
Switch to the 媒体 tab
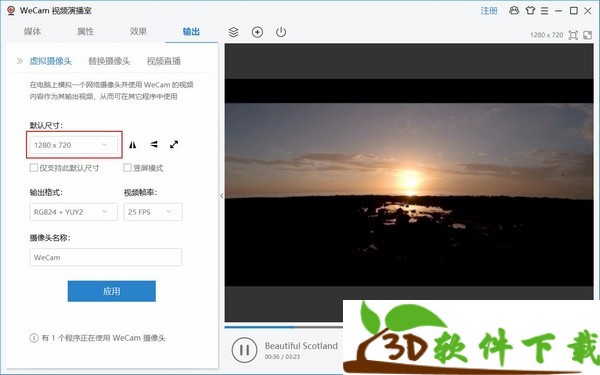[32, 31]
